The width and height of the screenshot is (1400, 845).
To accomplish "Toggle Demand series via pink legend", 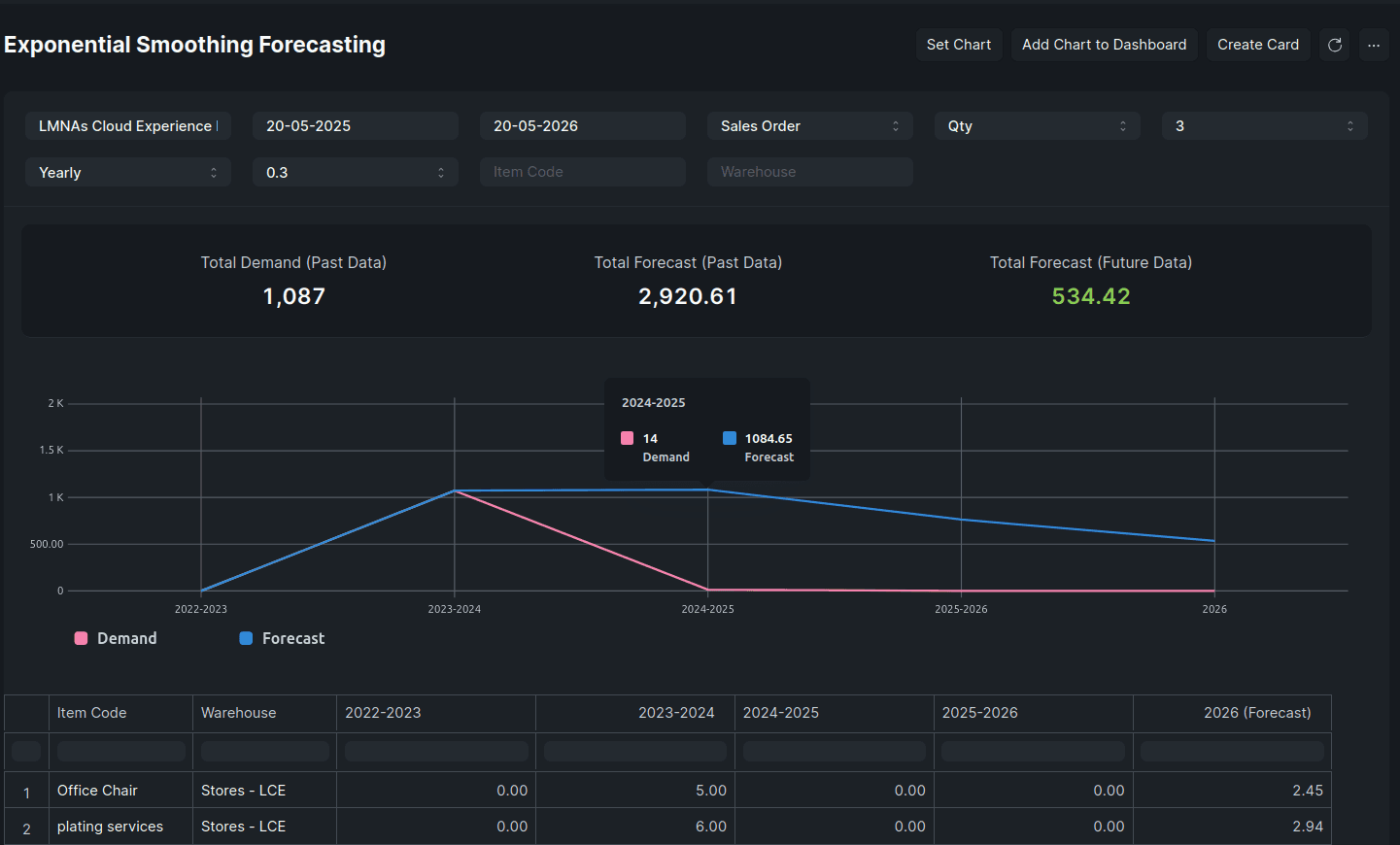I will coord(116,638).
